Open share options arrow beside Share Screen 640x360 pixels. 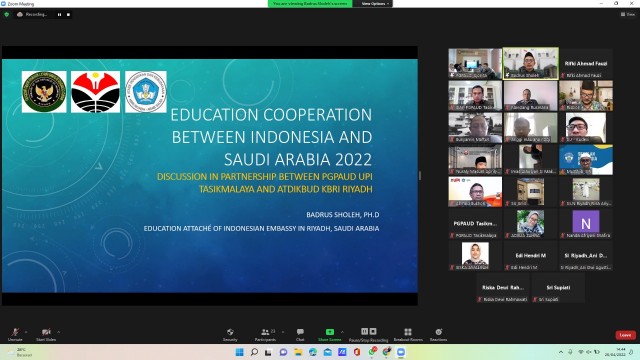(342, 332)
